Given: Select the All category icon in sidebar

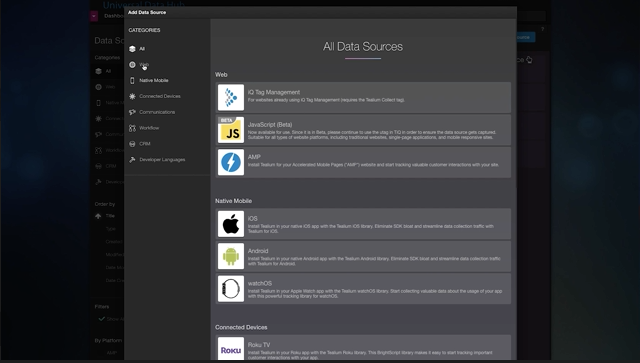Looking at the screenshot, I should tap(132, 49).
